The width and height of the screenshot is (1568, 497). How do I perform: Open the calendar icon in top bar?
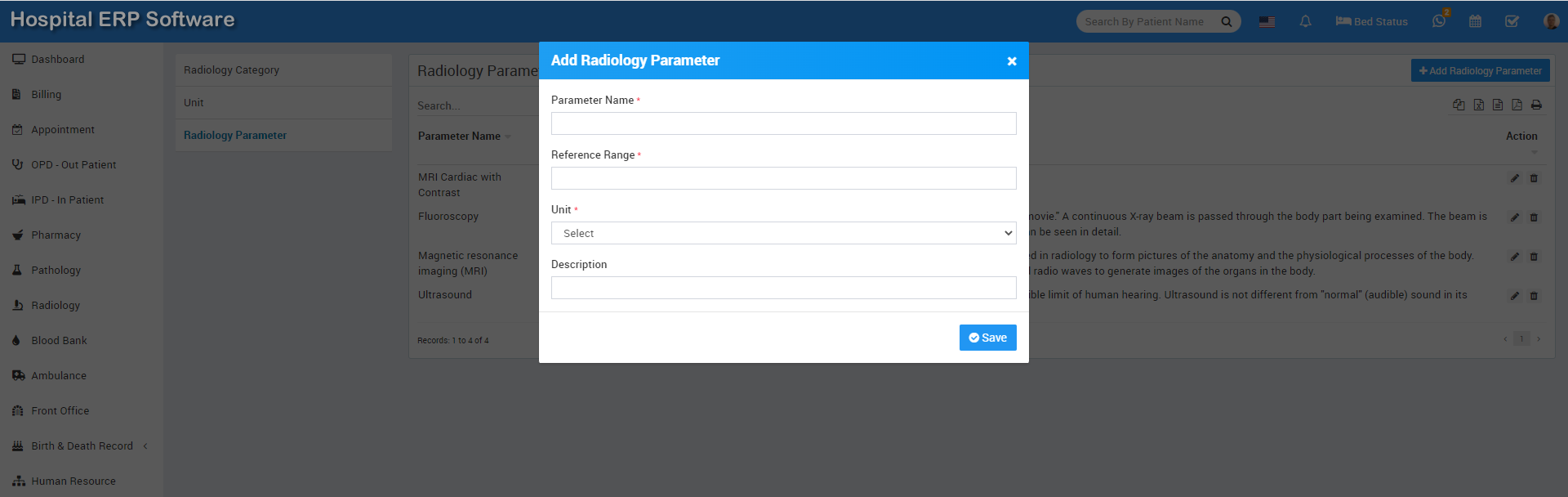pos(1475,22)
